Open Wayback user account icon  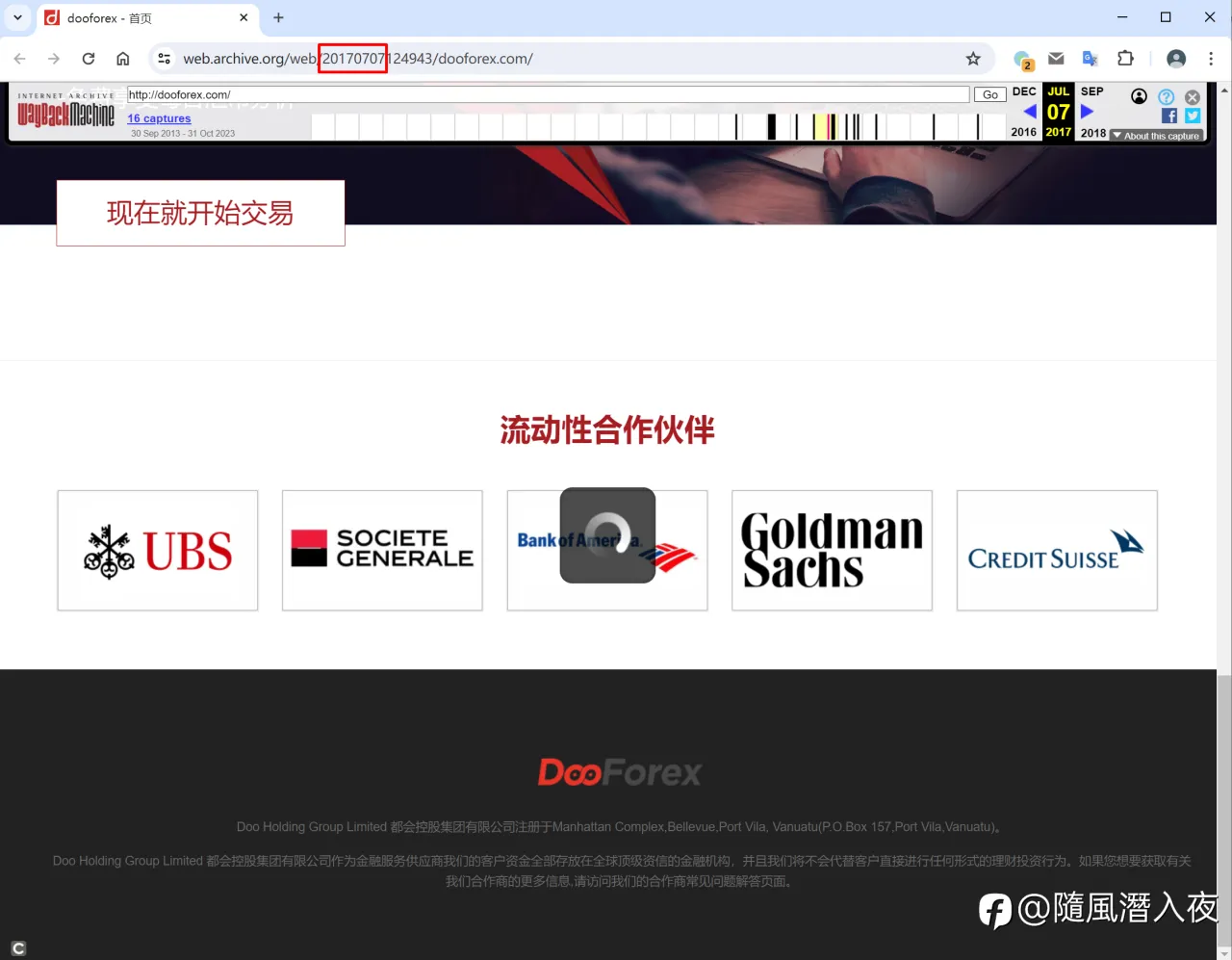(1140, 96)
